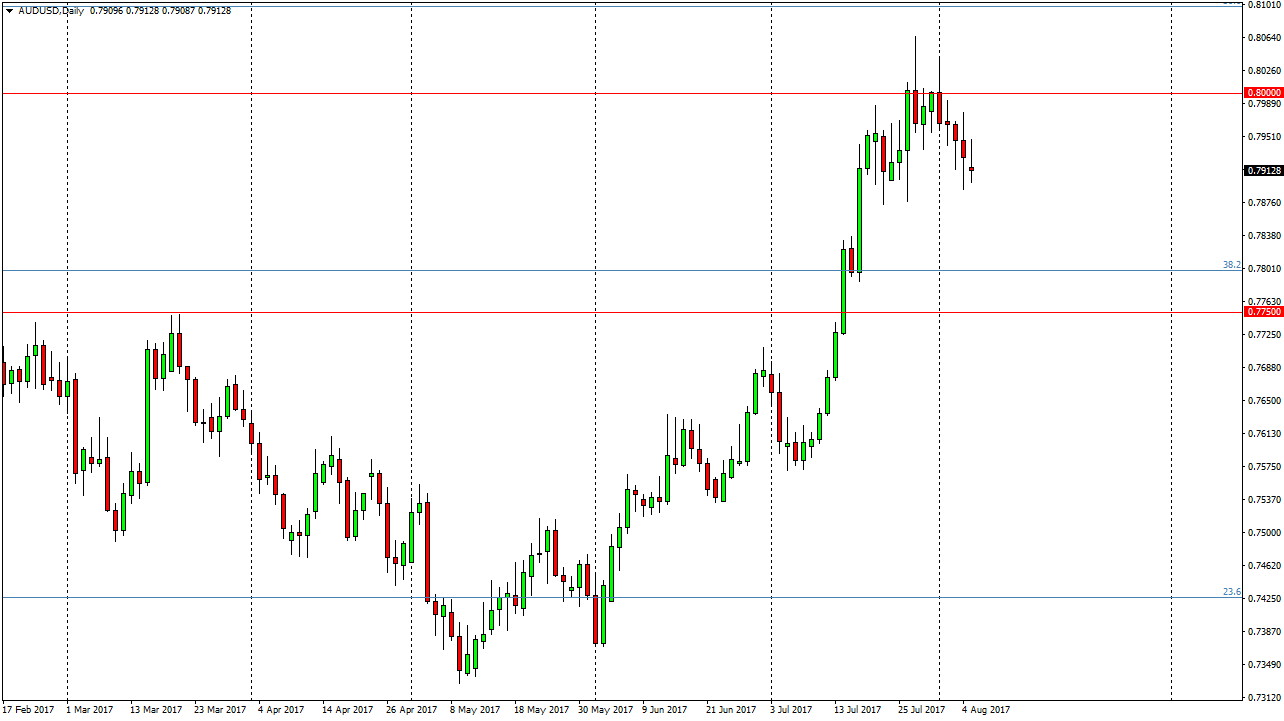Click the 23.6 Fibonacci level label
1284x721 pixels.
click(x=1232, y=592)
